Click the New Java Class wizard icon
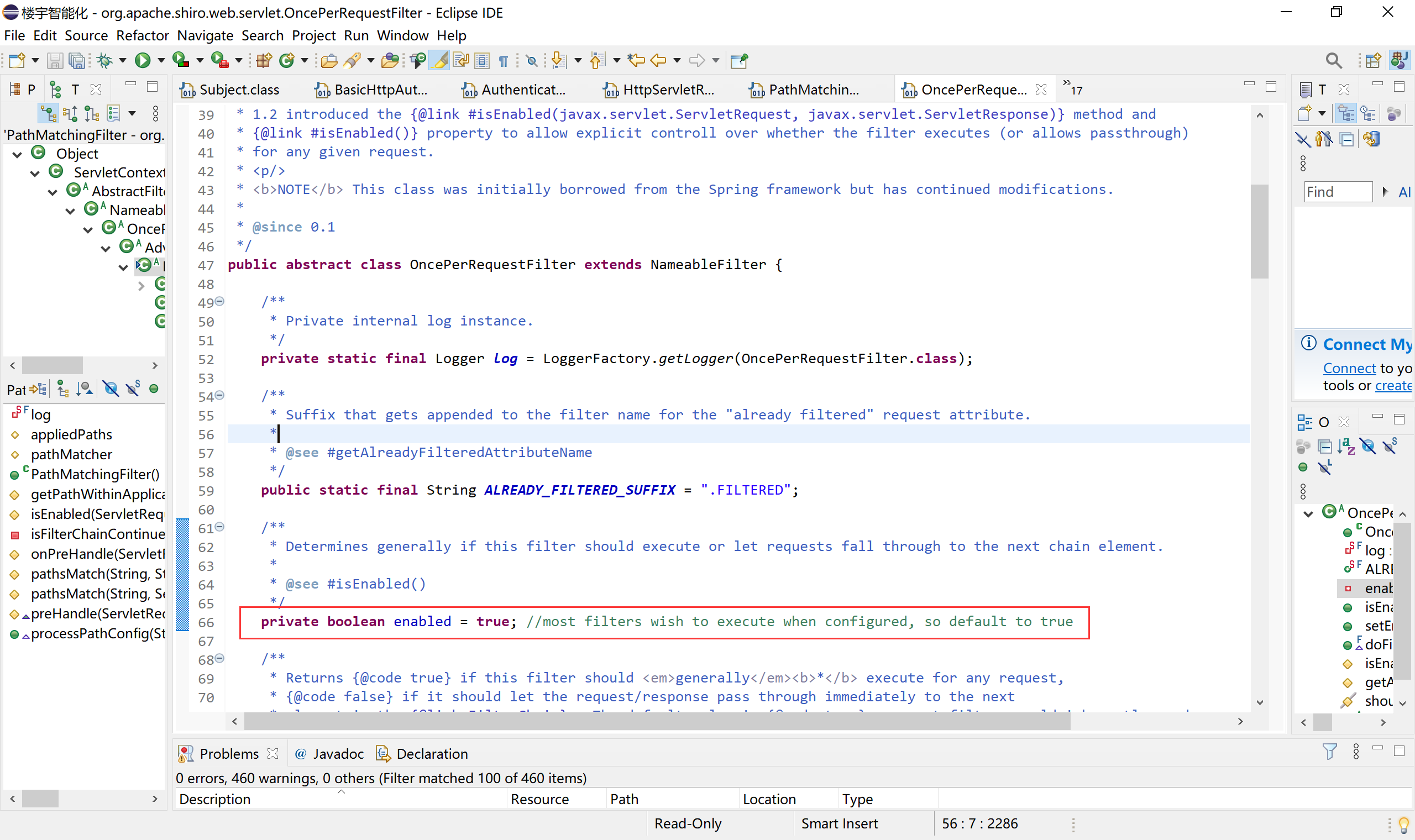Image resolution: width=1415 pixels, height=840 pixels. pos(288,61)
